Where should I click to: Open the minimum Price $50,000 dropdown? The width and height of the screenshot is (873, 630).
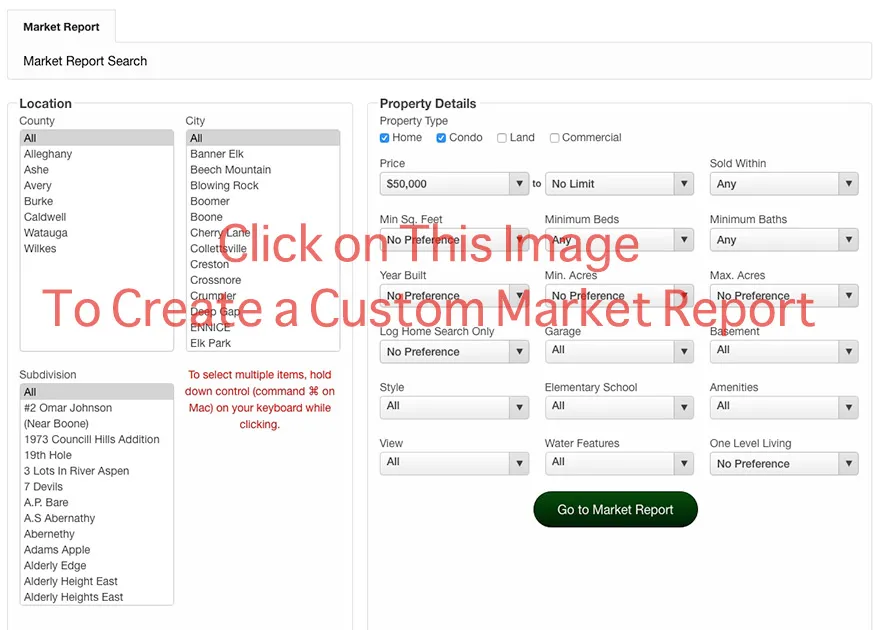coord(454,184)
